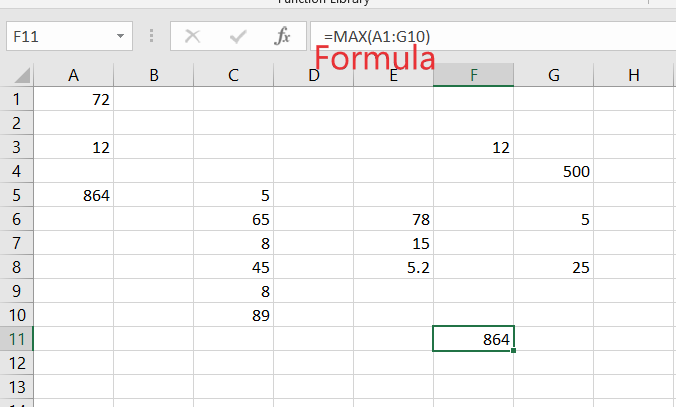
Task: Select row 9 header
Action: pyautogui.click(x=17, y=291)
